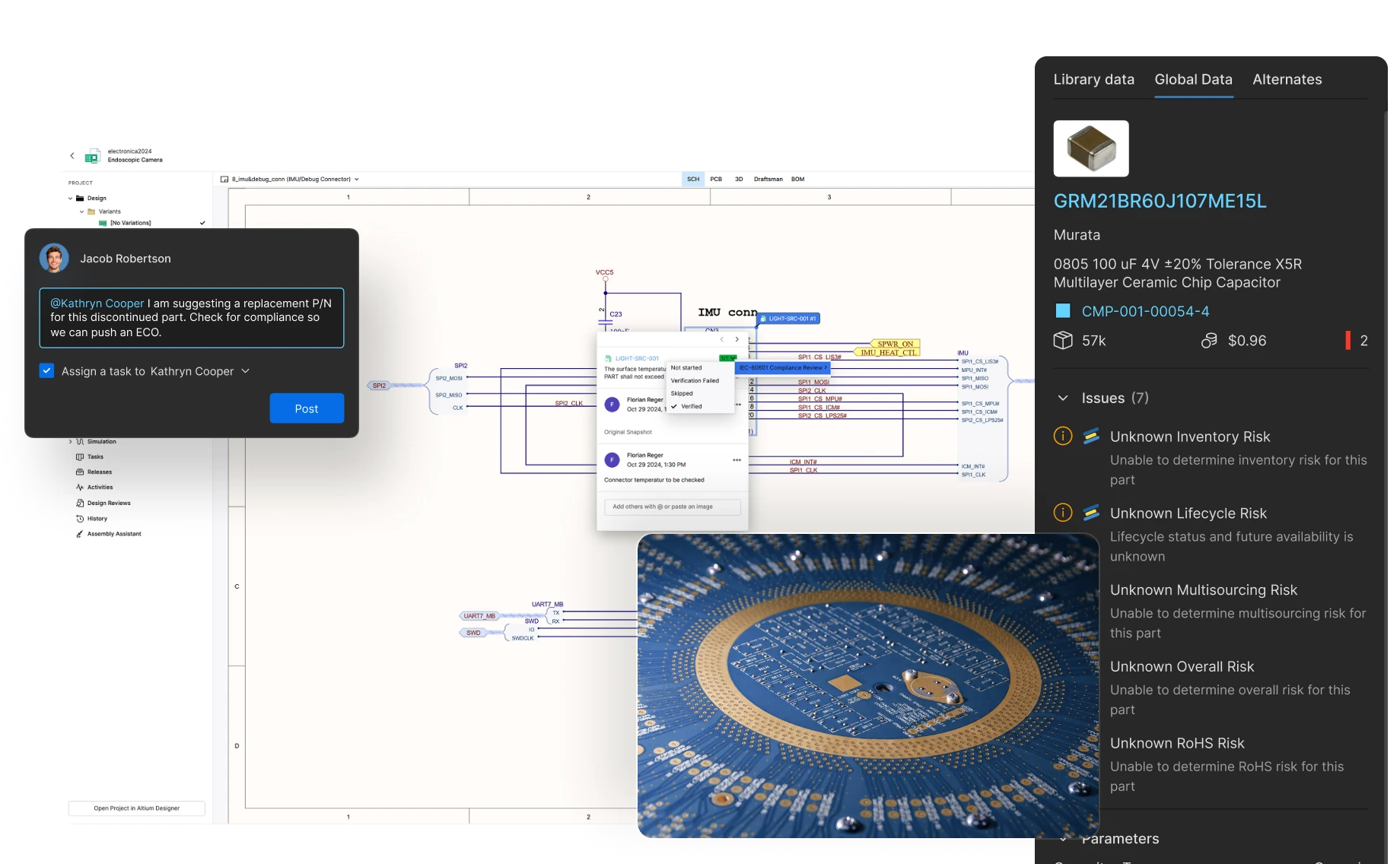The width and height of the screenshot is (1400, 864).
Task: Select the Tasks item in project sidebar
Action: (x=95, y=457)
